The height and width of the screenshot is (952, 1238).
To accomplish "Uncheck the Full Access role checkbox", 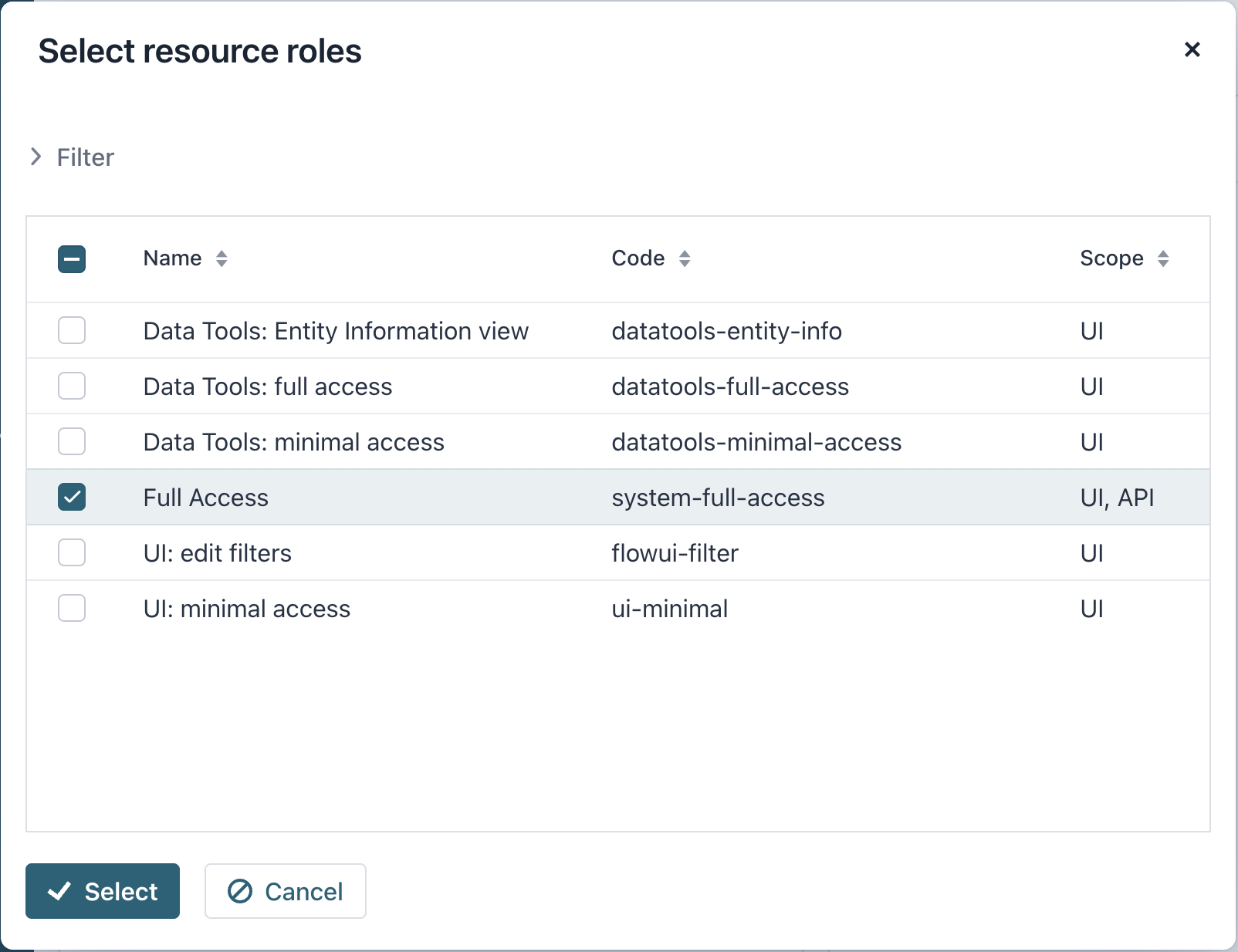I will (x=72, y=498).
